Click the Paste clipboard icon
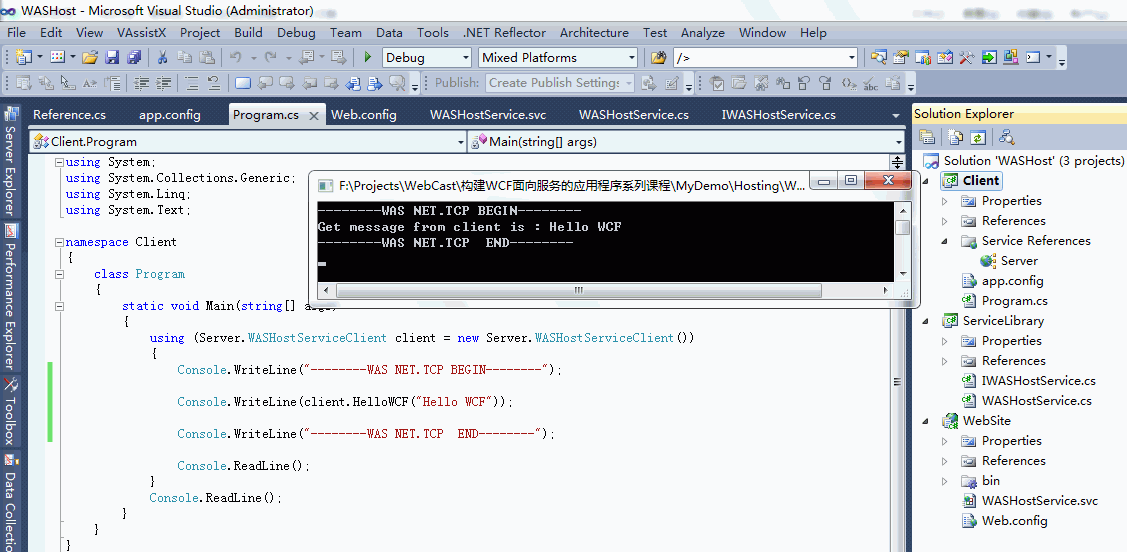Image resolution: width=1127 pixels, height=552 pixels. coord(207,58)
